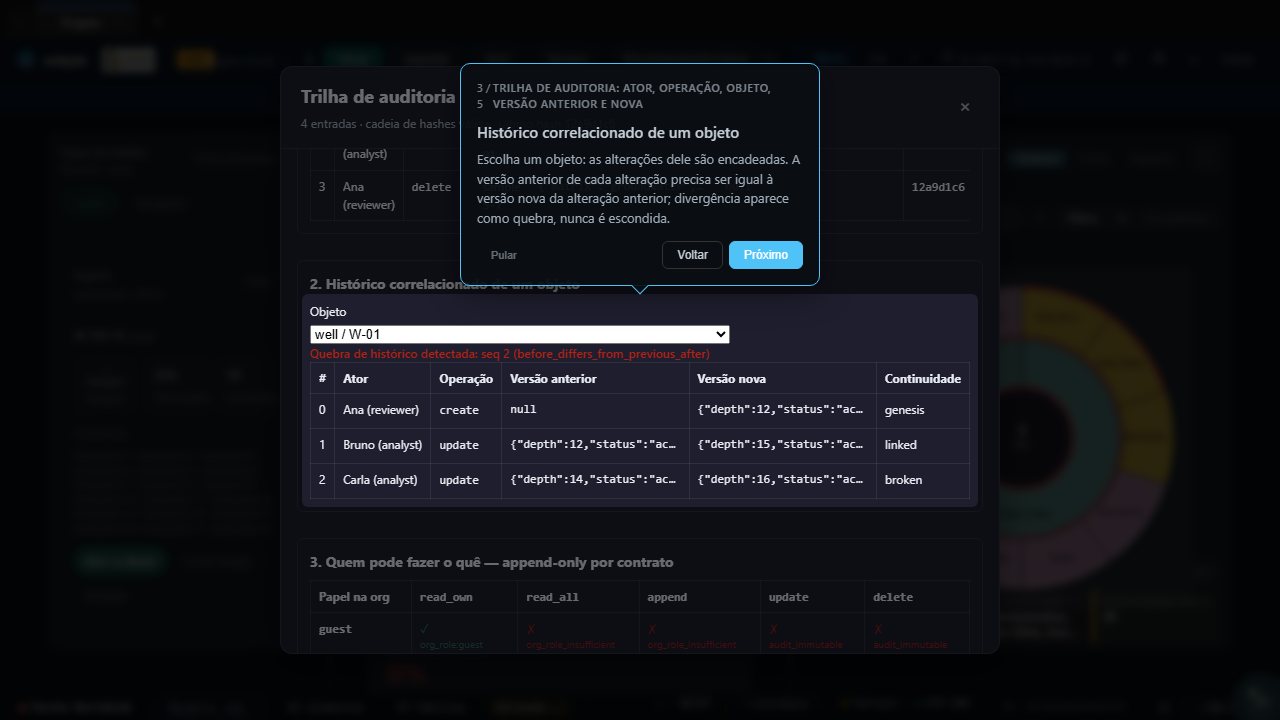Screen dimensions: 1280x720
Task: Click the Ator column header
Action: (383, 379)
